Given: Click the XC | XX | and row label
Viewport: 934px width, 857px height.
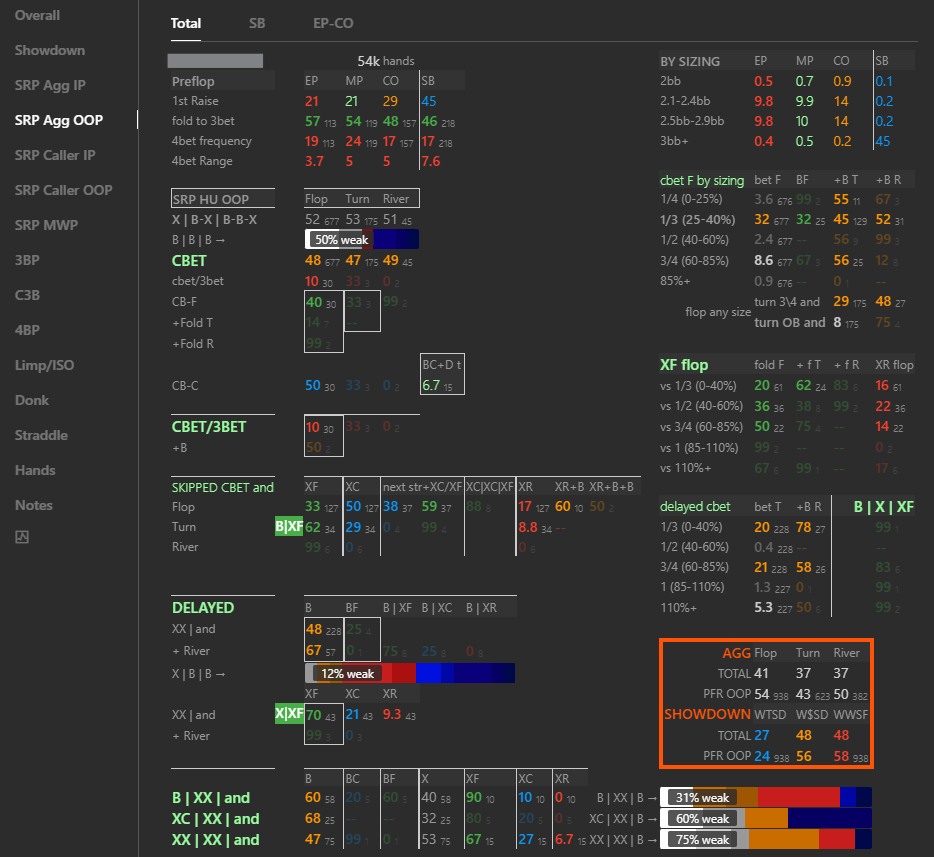Looking at the screenshot, I should point(215,819).
